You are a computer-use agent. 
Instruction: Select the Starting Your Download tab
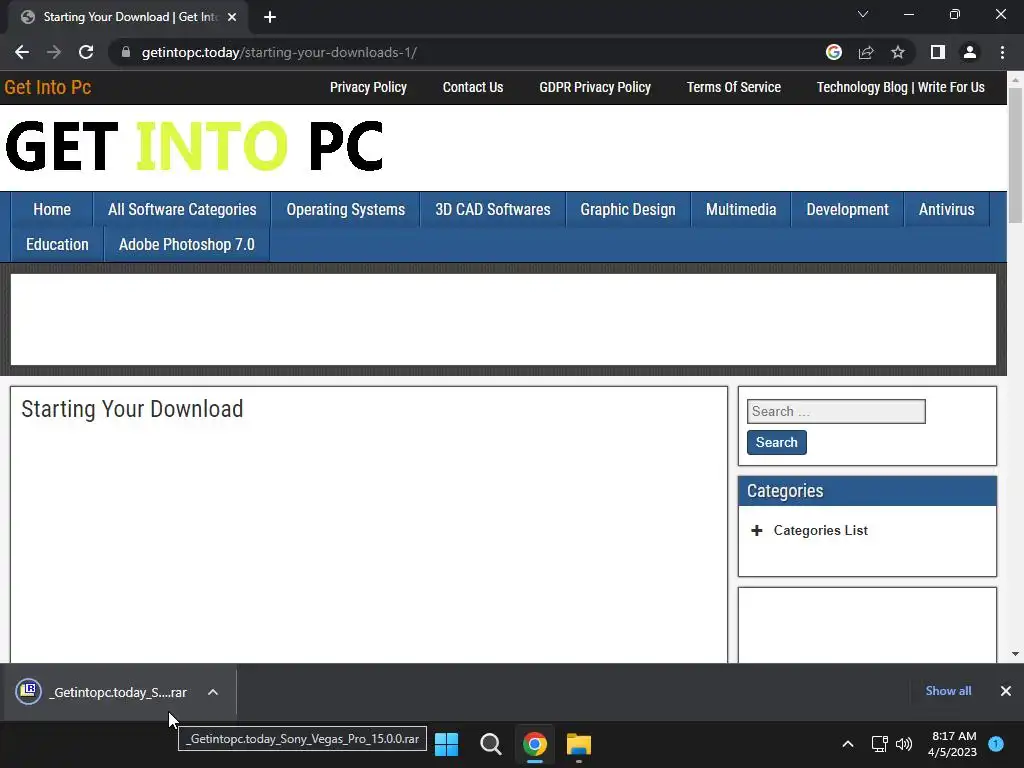click(x=129, y=17)
